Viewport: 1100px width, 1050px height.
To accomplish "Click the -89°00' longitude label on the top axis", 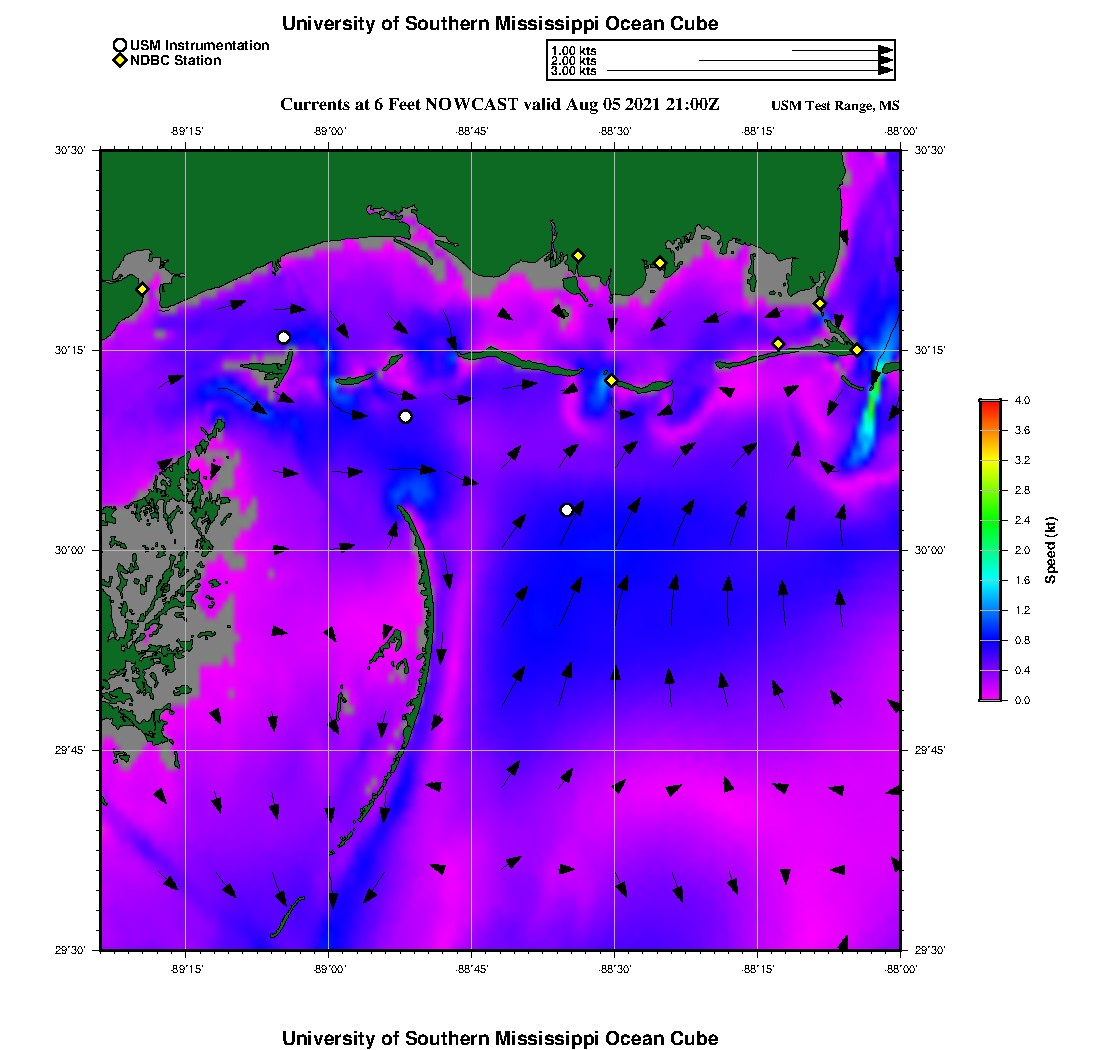I will (x=329, y=130).
